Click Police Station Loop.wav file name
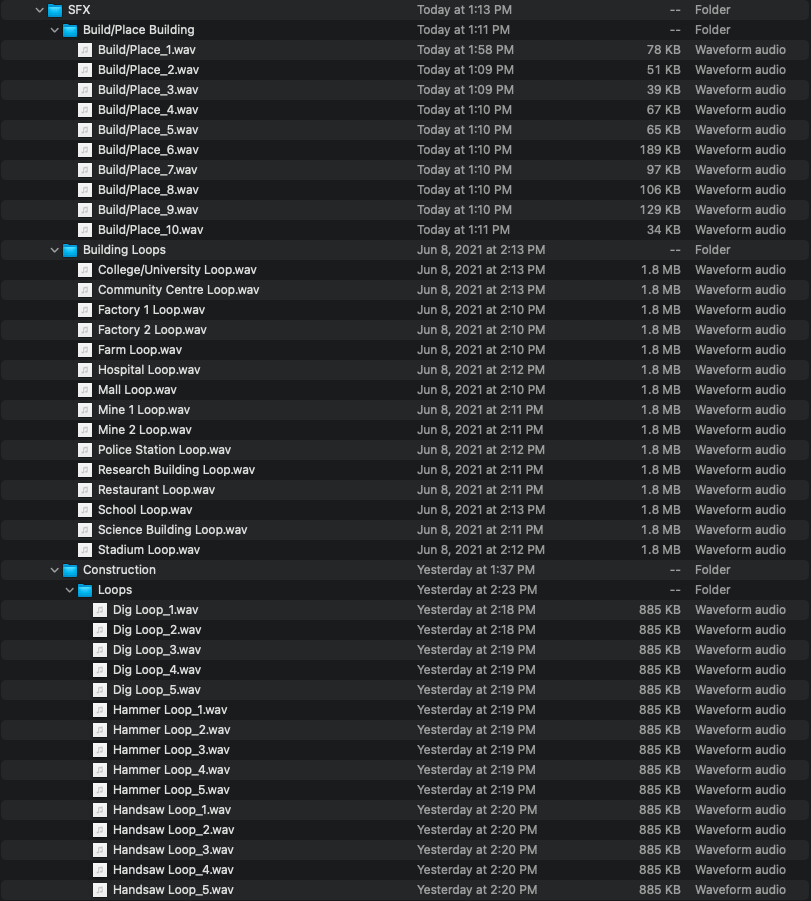Image resolution: width=811 pixels, height=901 pixels. tap(164, 450)
